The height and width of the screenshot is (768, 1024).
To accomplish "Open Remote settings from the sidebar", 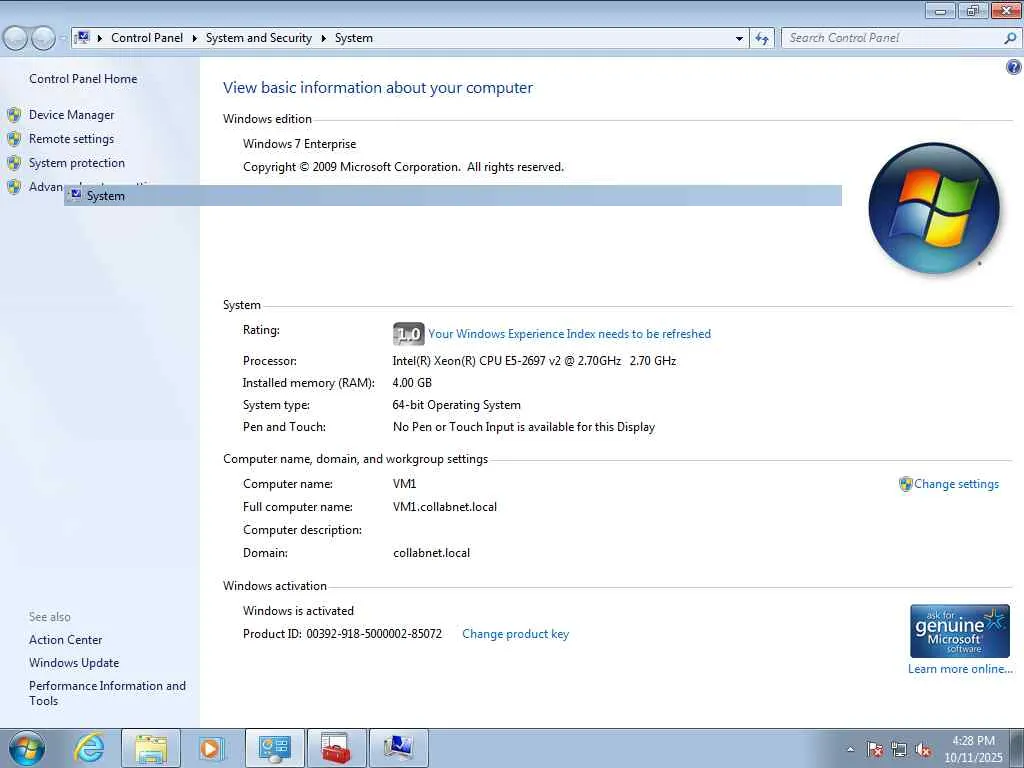I will click(x=71, y=139).
